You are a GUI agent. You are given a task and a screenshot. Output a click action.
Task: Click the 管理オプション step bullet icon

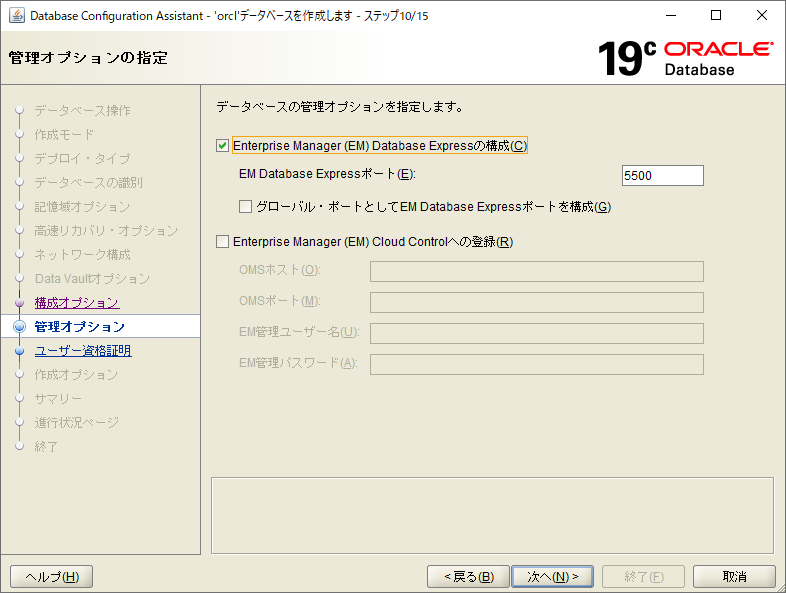coord(20,327)
